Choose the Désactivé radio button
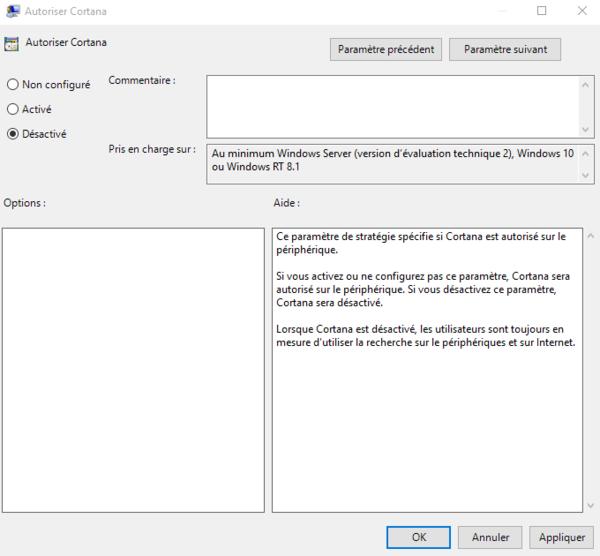Viewport: 600px width, 556px height. pyautogui.click(x=13, y=134)
